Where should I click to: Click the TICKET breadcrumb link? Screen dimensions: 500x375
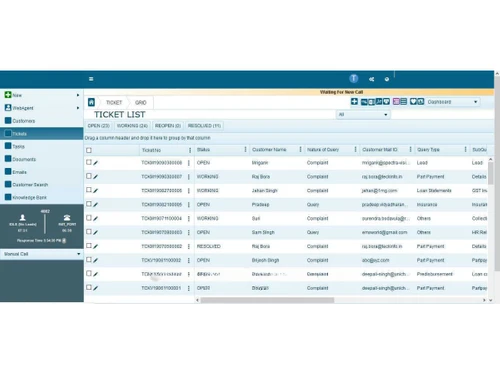(x=114, y=103)
